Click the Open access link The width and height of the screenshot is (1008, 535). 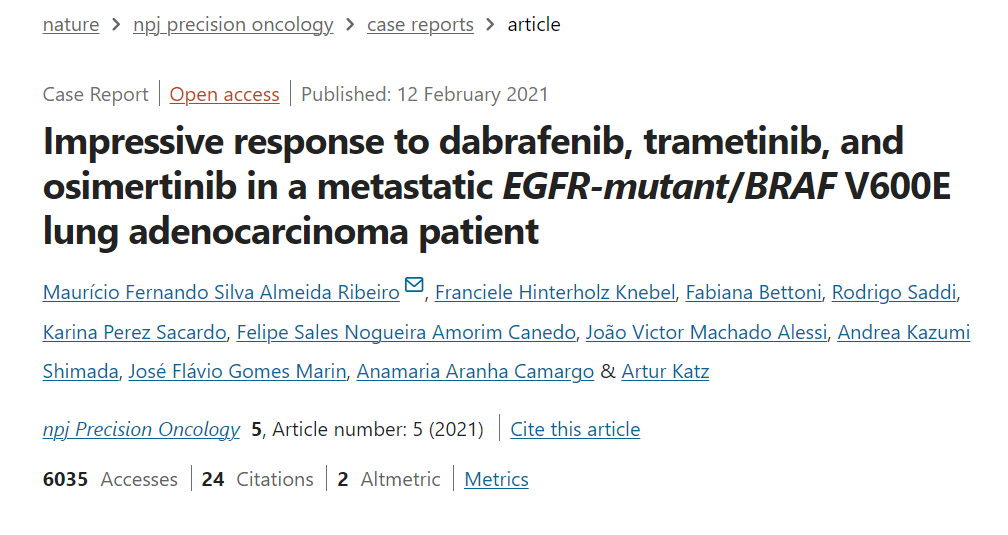click(224, 95)
